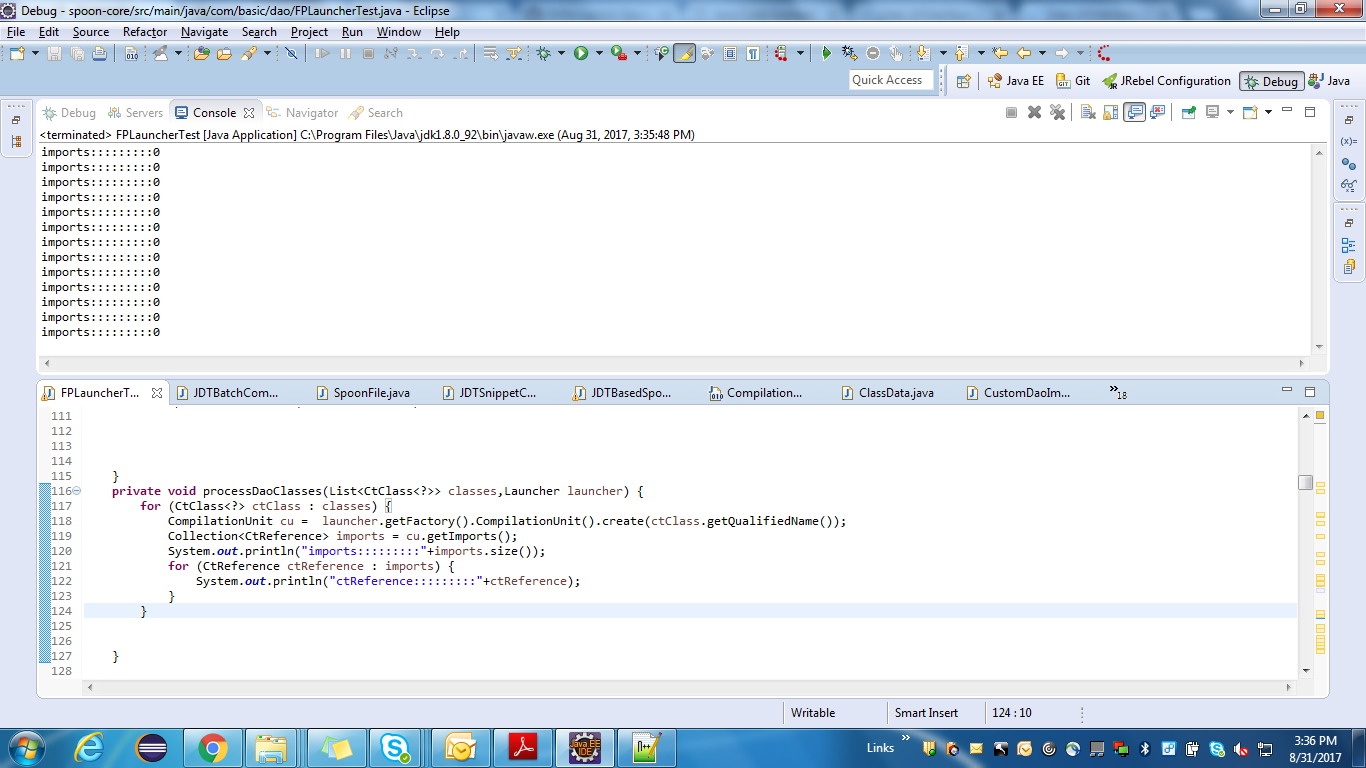1366x768 pixels.
Task: Toggle Scroll Lock in the Console
Action: pos(1110,113)
